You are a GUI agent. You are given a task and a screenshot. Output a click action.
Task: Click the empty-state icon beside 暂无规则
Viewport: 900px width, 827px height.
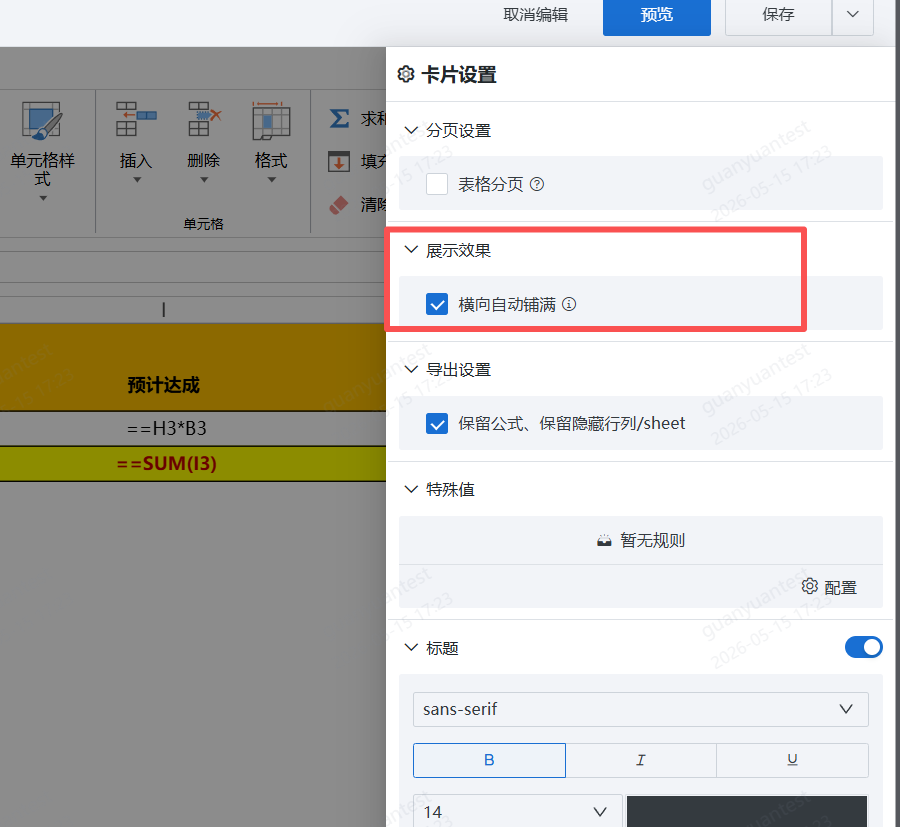pos(604,540)
